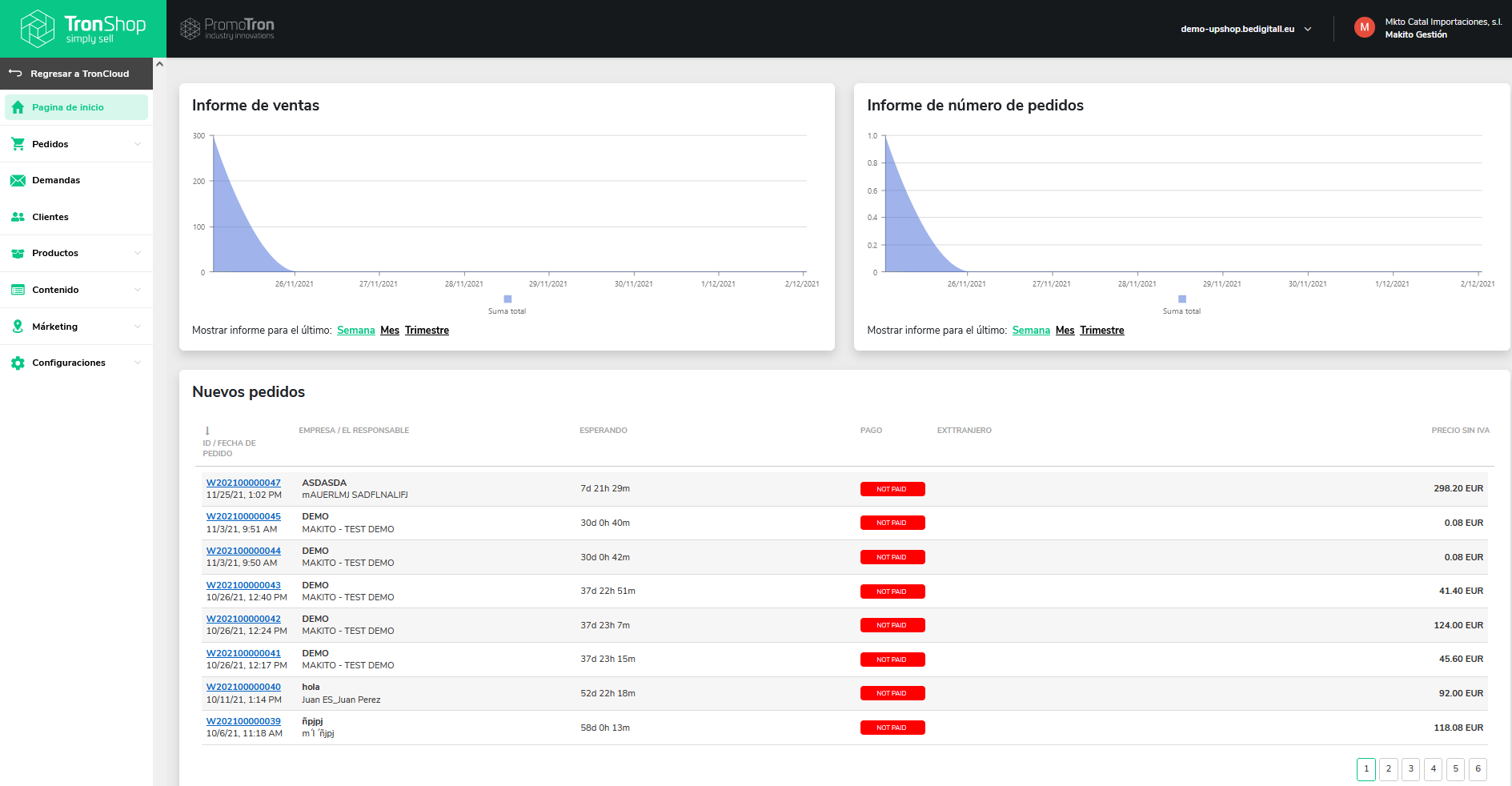Open order W202100000041
Viewport: 1512px width, 786px height.
(x=243, y=653)
